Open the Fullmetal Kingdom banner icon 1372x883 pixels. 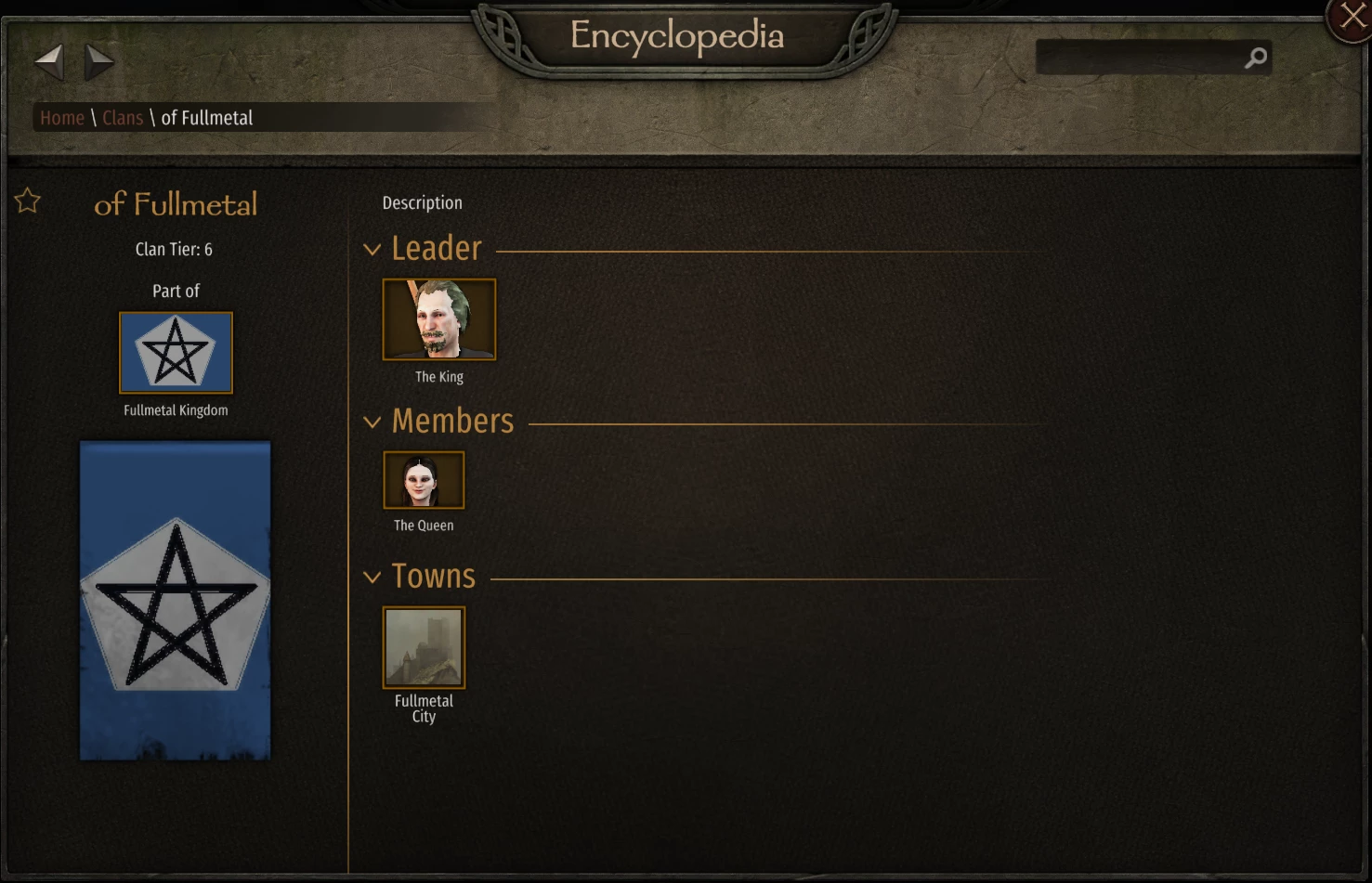[x=176, y=353]
